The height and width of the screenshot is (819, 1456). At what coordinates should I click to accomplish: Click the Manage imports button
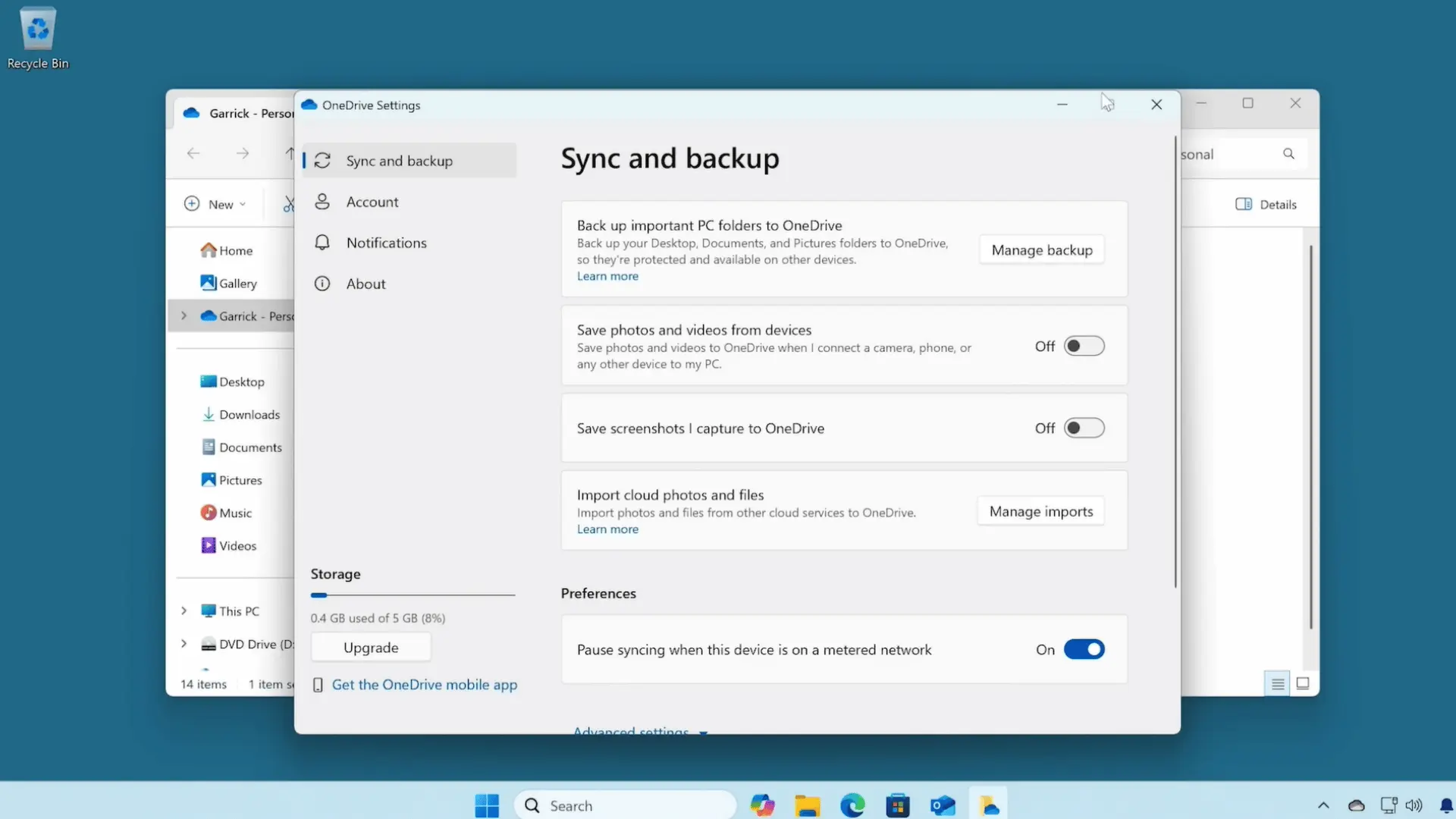(1041, 512)
